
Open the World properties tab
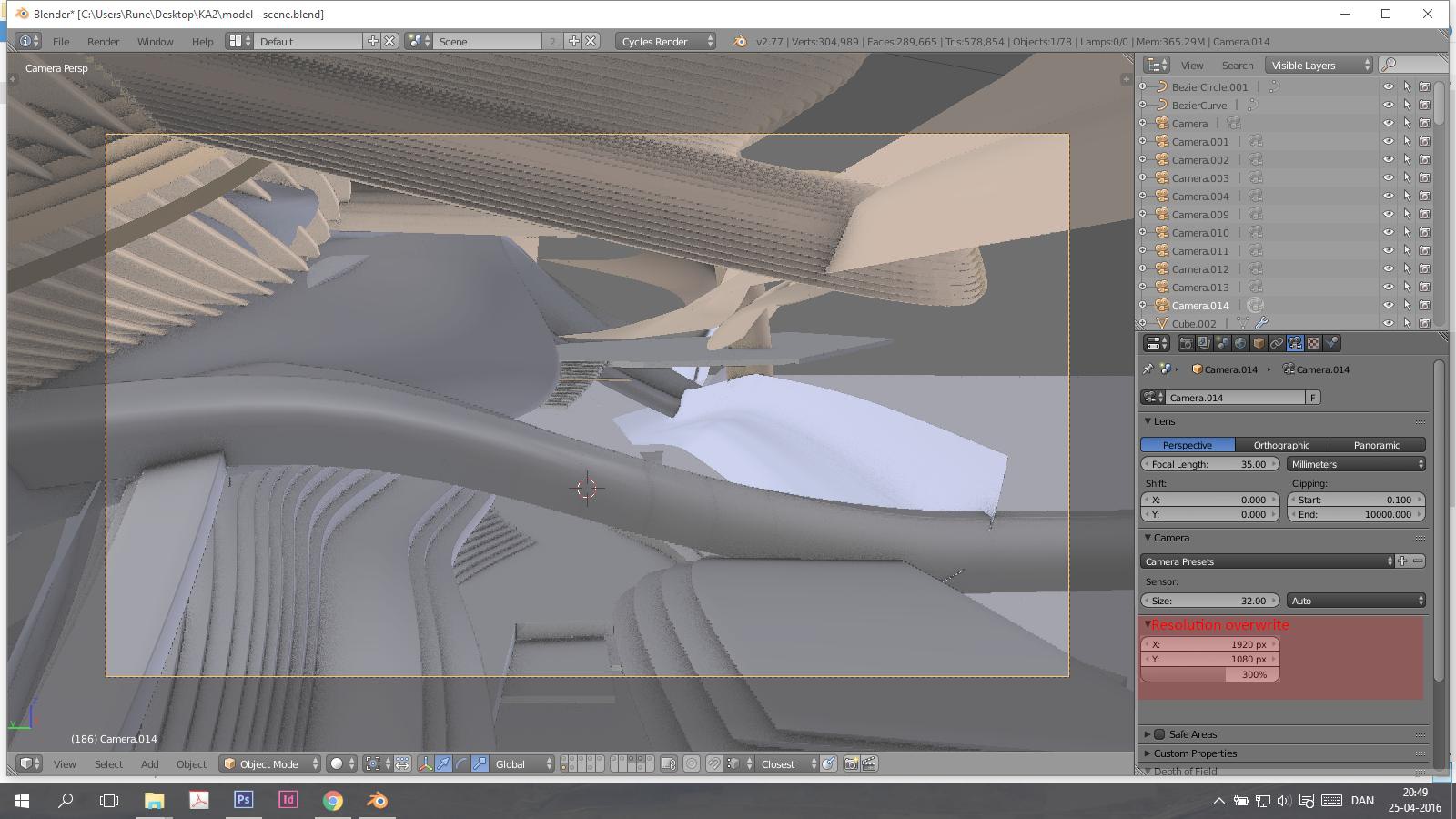[1240, 343]
